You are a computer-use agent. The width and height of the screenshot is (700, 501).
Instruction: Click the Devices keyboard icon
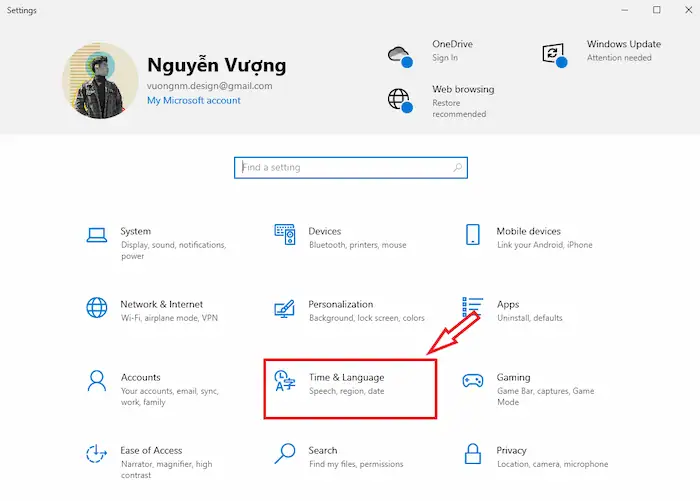[285, 235]
